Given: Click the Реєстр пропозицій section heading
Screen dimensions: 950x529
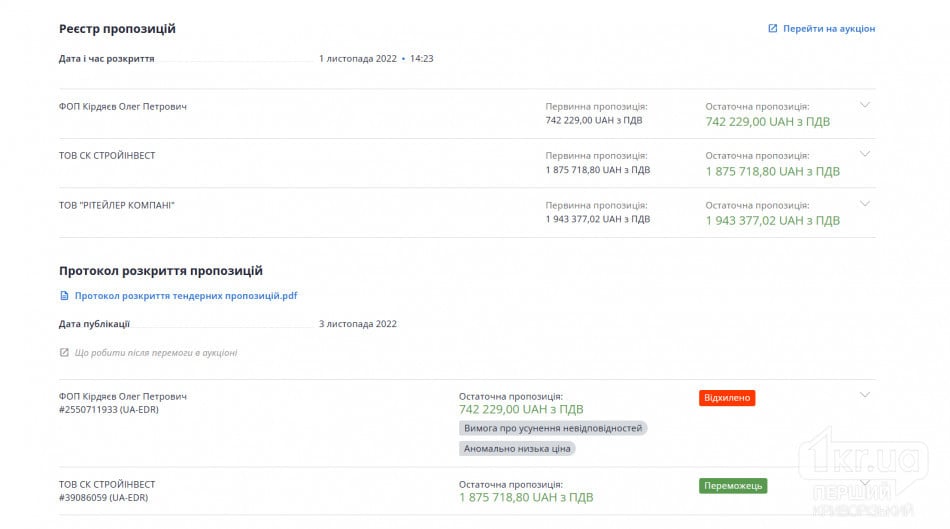Looking at the screenshot, I should (x=117, y=28).
